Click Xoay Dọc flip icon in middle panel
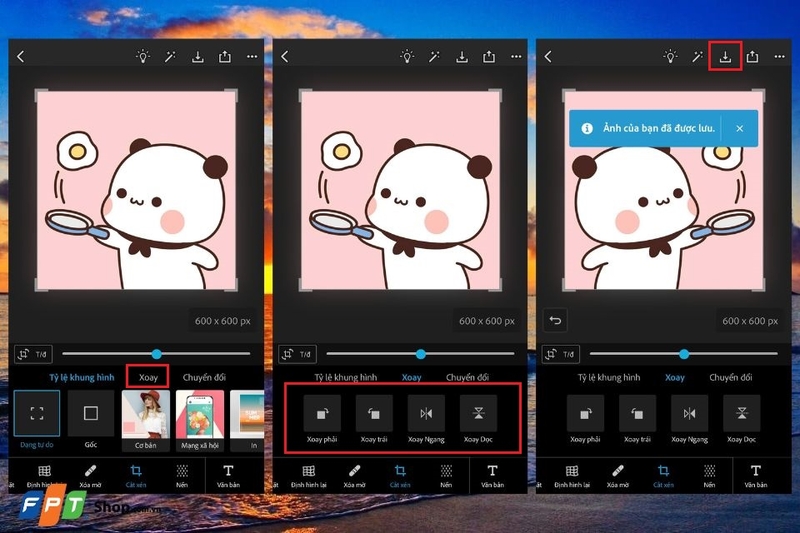The height and width of the screenshot is (533, 800). 478,413
